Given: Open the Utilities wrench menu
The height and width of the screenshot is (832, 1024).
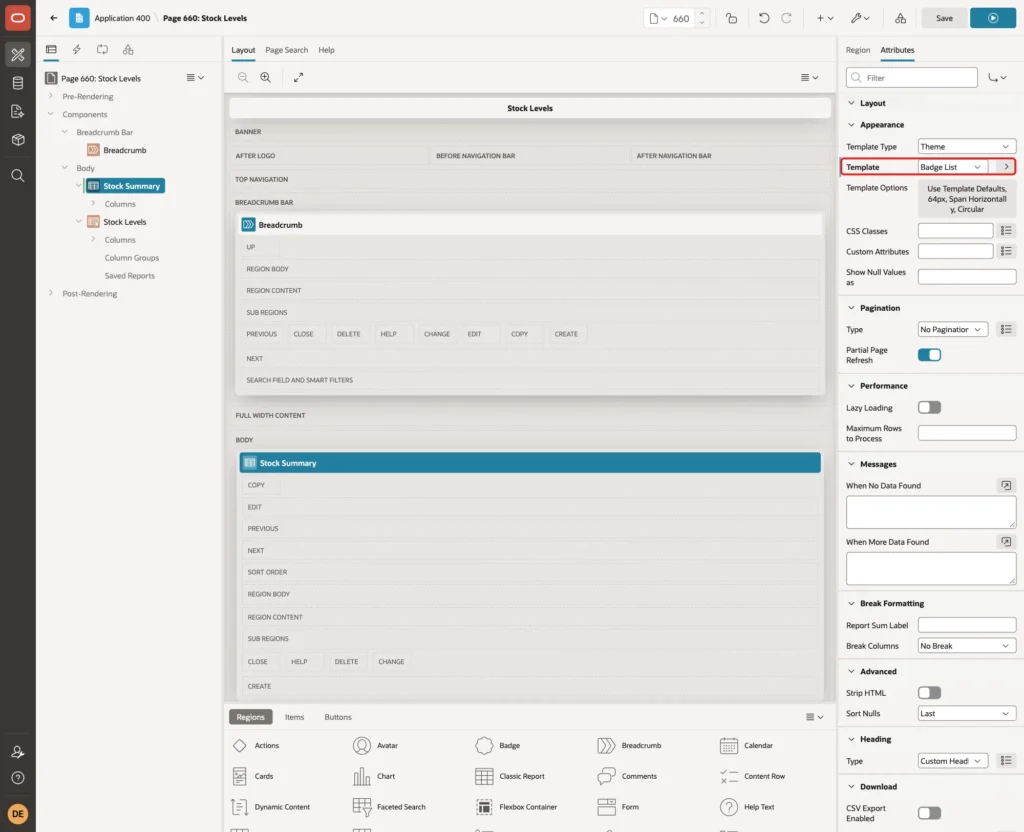Looking at the screenshot, I should [x=859, y=18].
